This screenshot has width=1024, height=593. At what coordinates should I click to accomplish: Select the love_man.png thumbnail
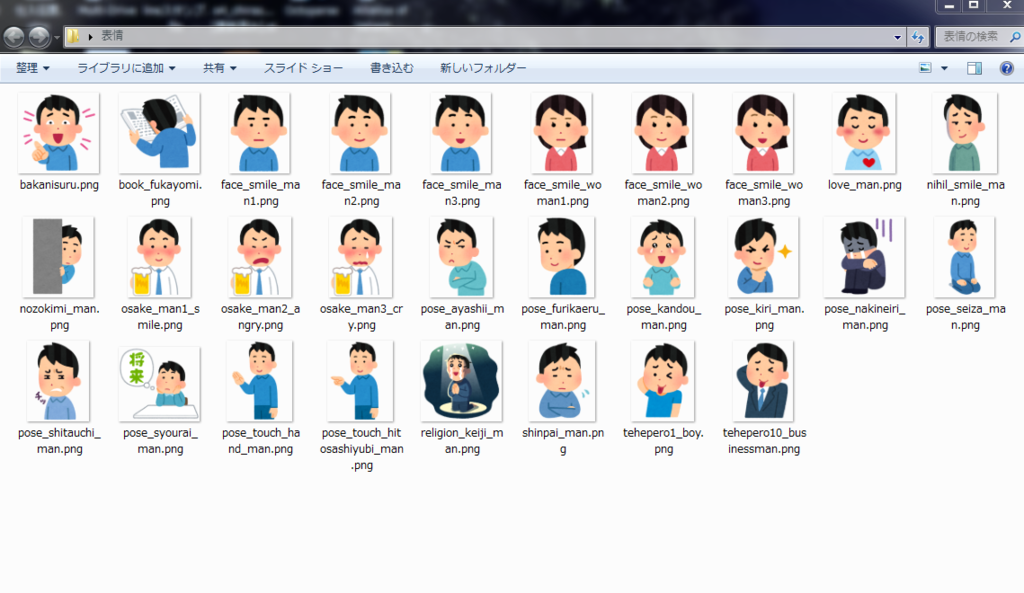point(863,133)
